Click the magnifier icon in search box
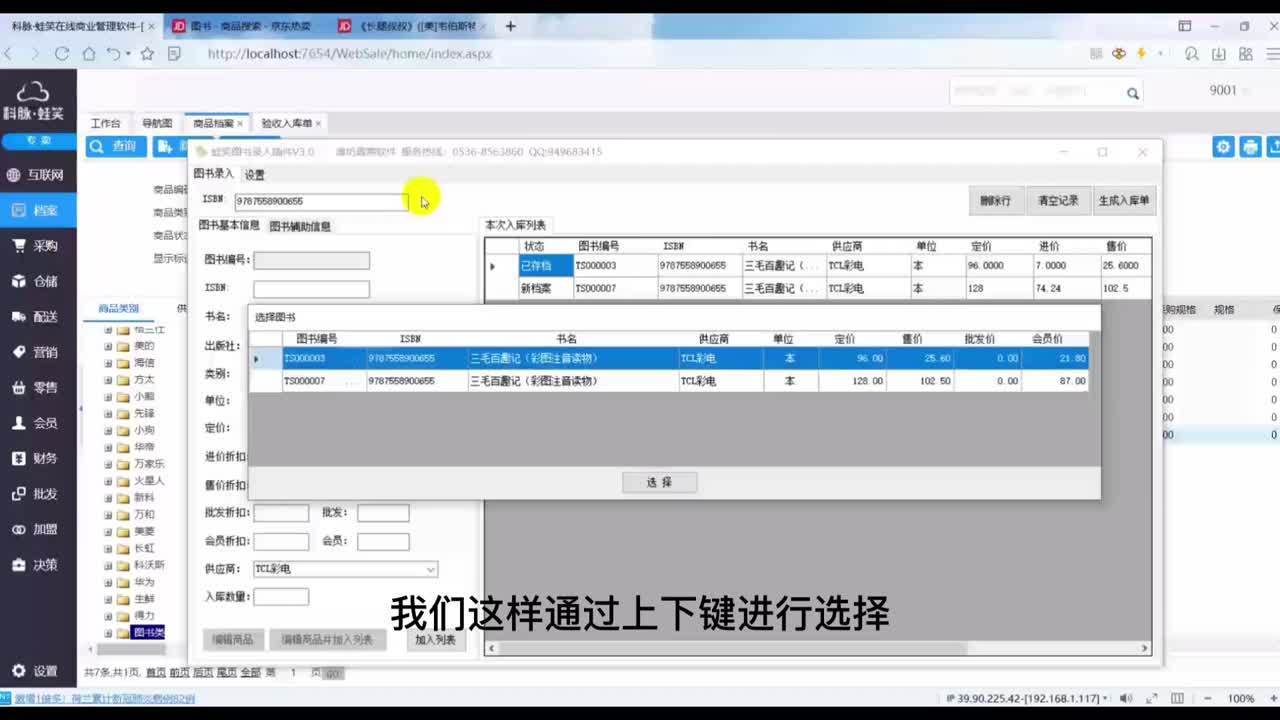 point(1132,93)
